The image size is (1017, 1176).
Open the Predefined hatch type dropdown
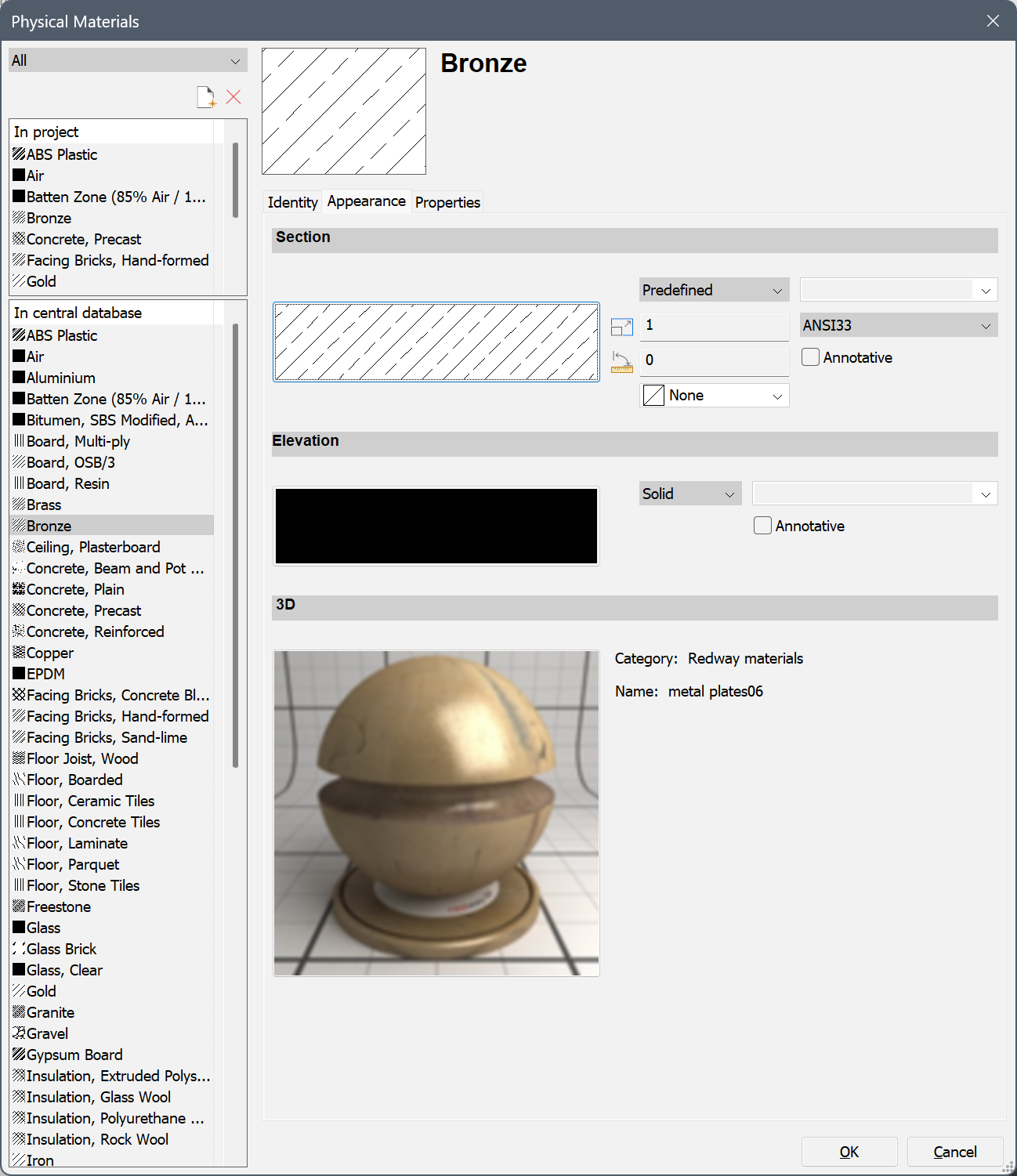click(713, 290)
